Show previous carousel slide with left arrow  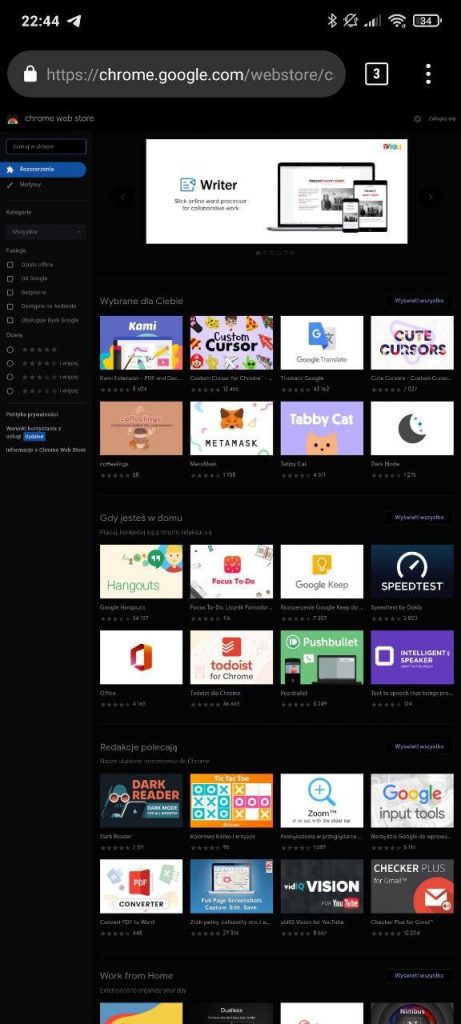click(123, 197)
